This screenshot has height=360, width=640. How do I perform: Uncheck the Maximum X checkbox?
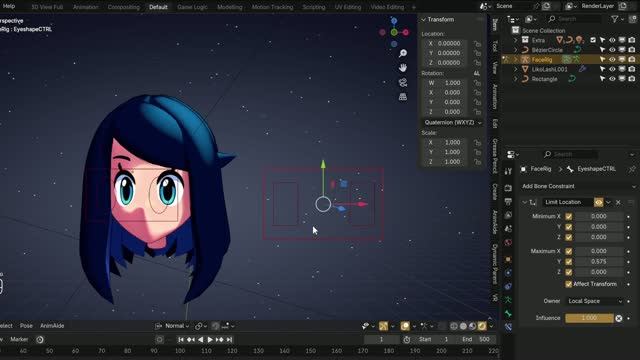coord(569,251)
